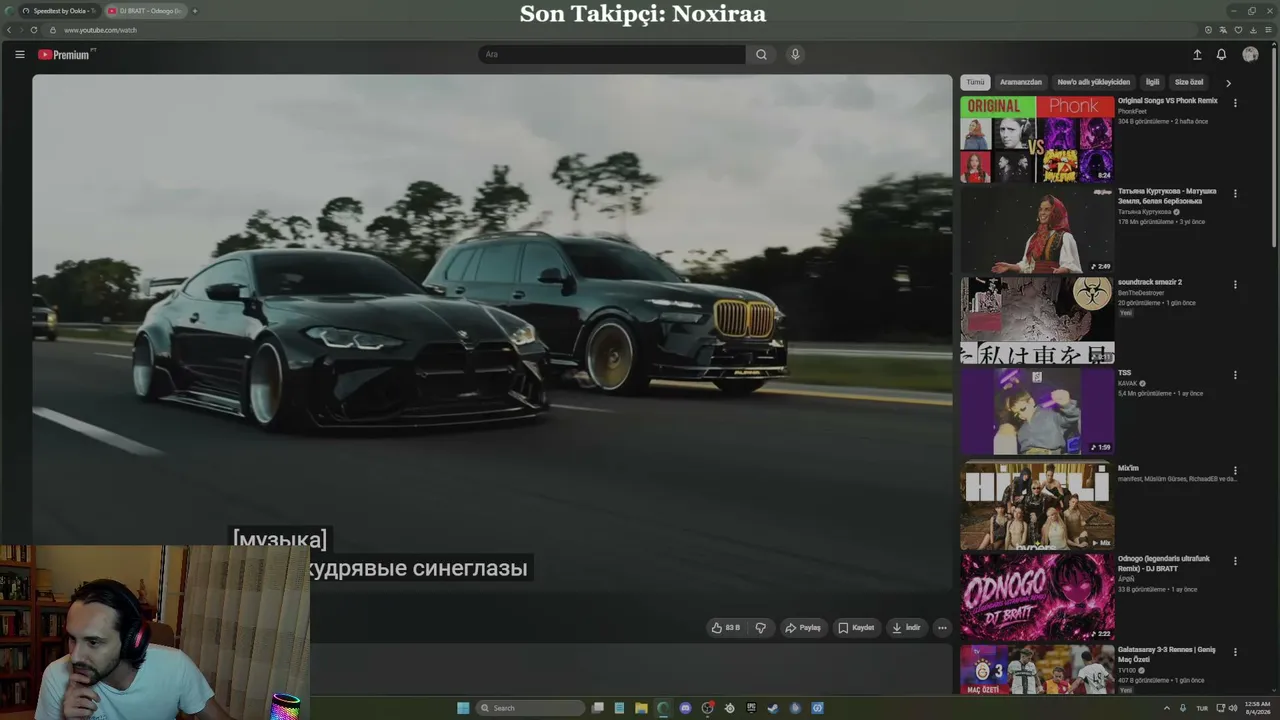Open File Explorer from the taskbar
This screenshot has height=720, width=1280.
coord(641,708)
